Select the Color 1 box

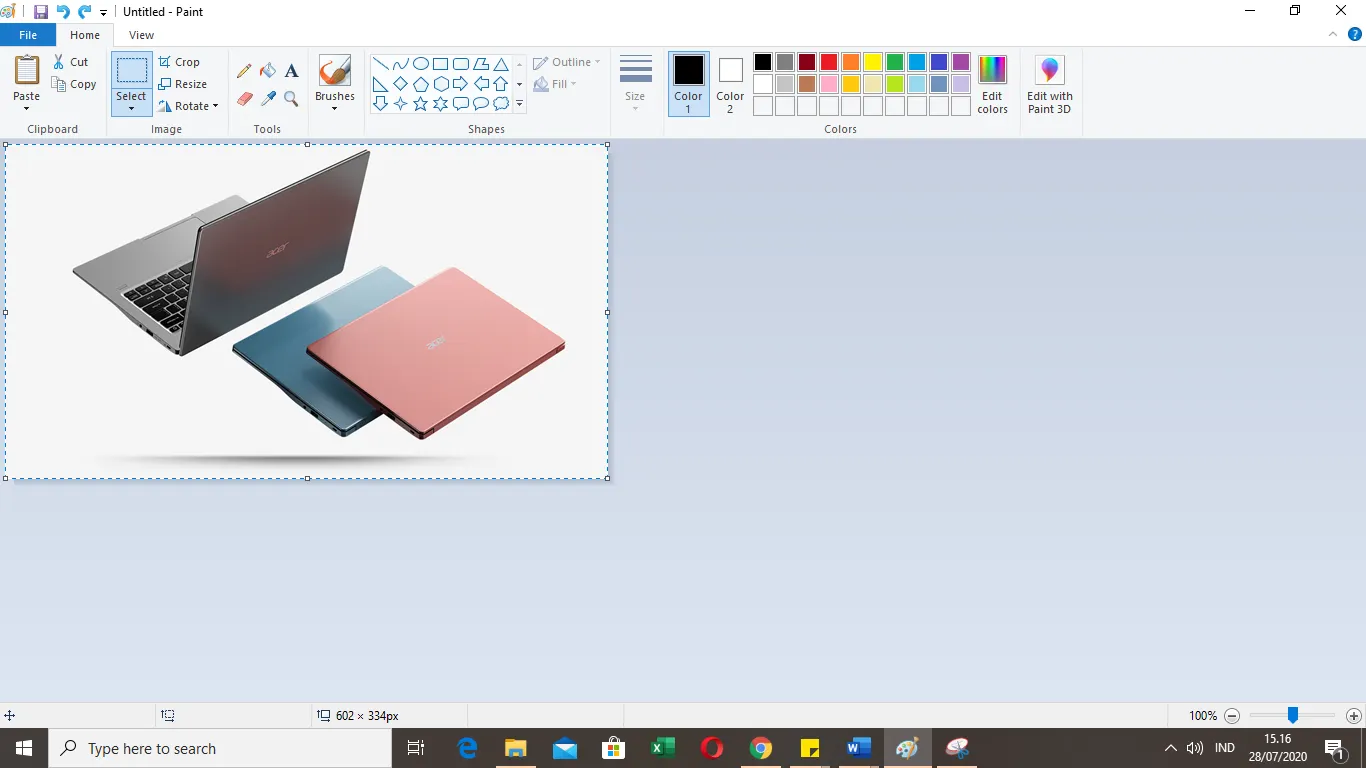coord(688,84)
